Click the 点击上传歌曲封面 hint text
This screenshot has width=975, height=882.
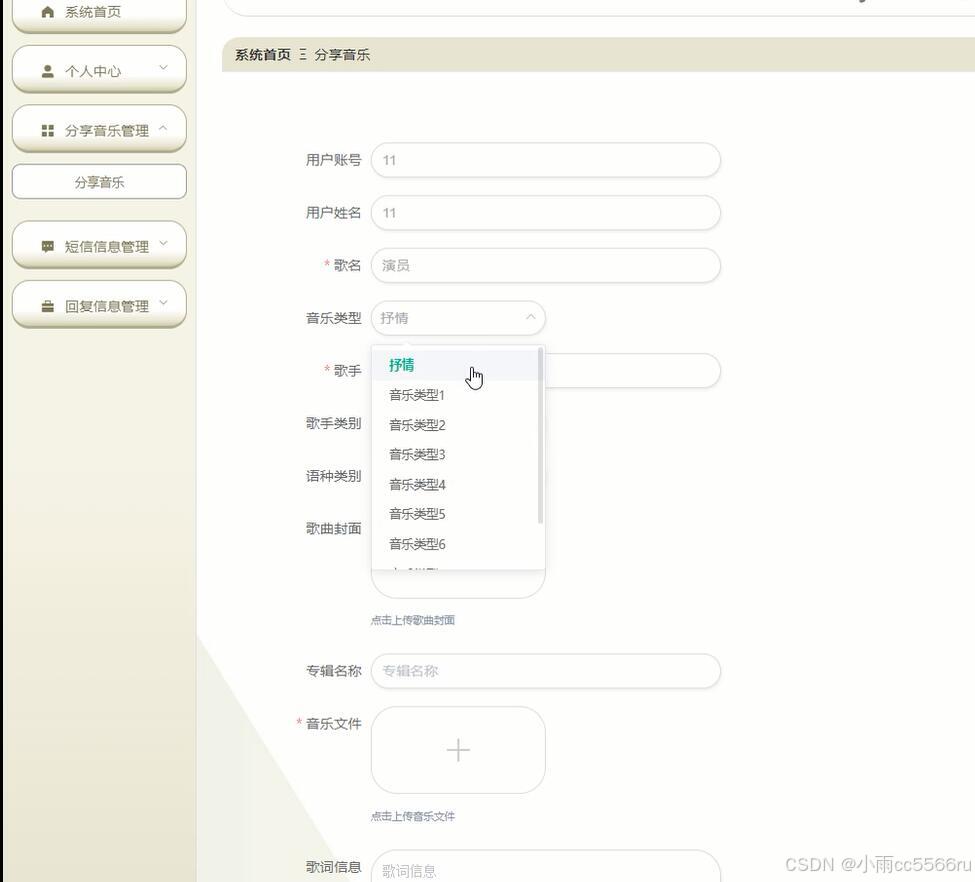pyautogui.click(x=413, y=620)
